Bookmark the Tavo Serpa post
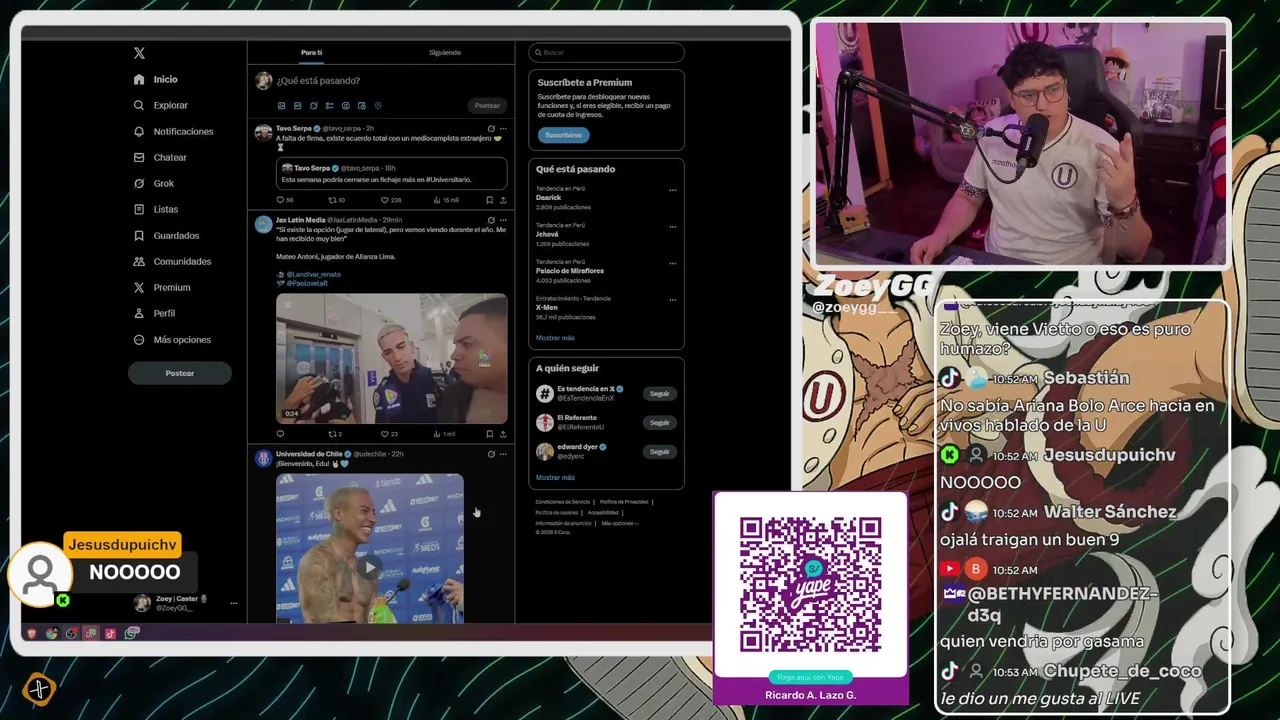Viewport: 1280px width, 720px height. coord(489,200)
